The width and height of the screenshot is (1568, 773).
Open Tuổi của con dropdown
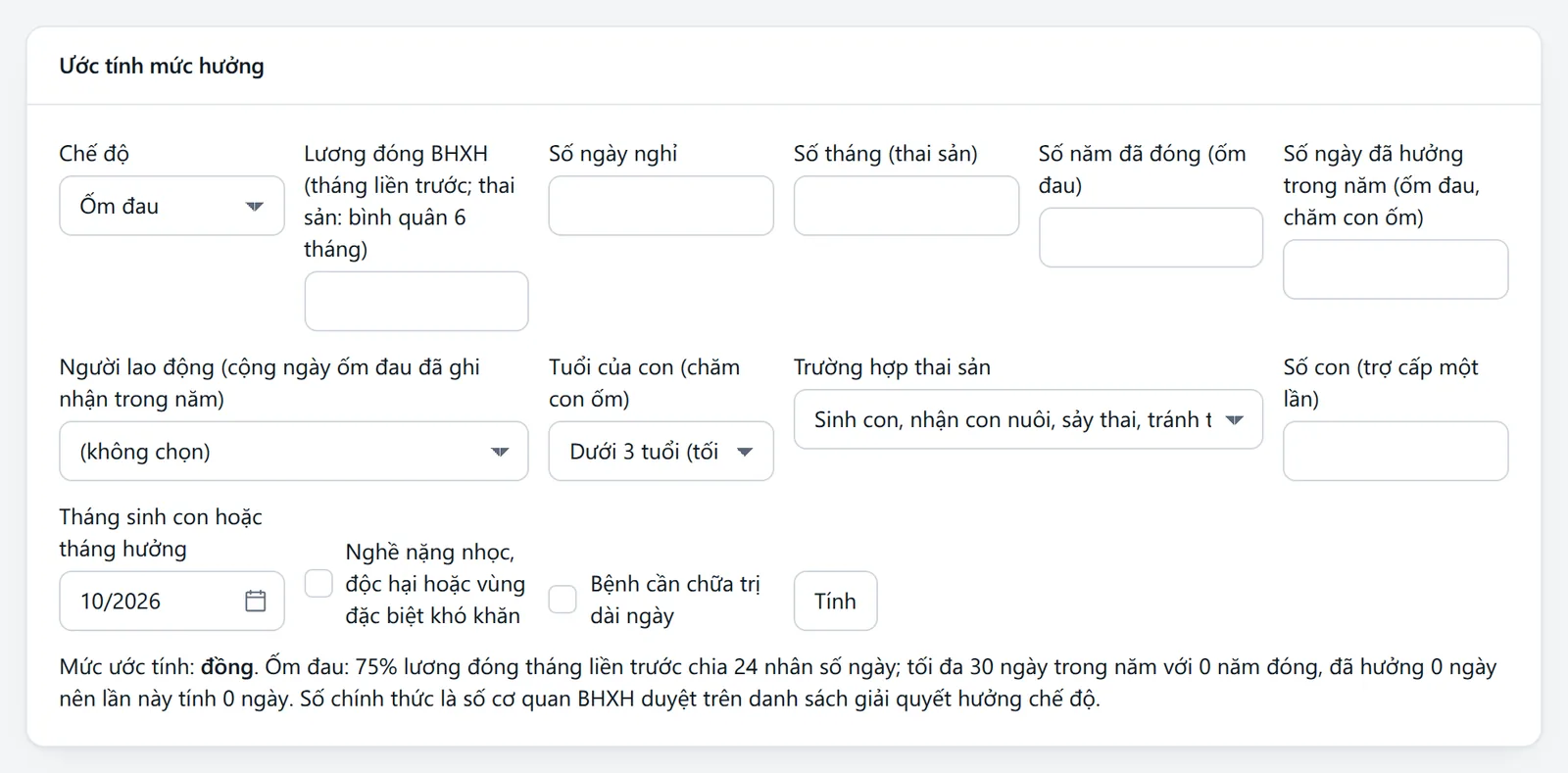[x=661, y=451]
